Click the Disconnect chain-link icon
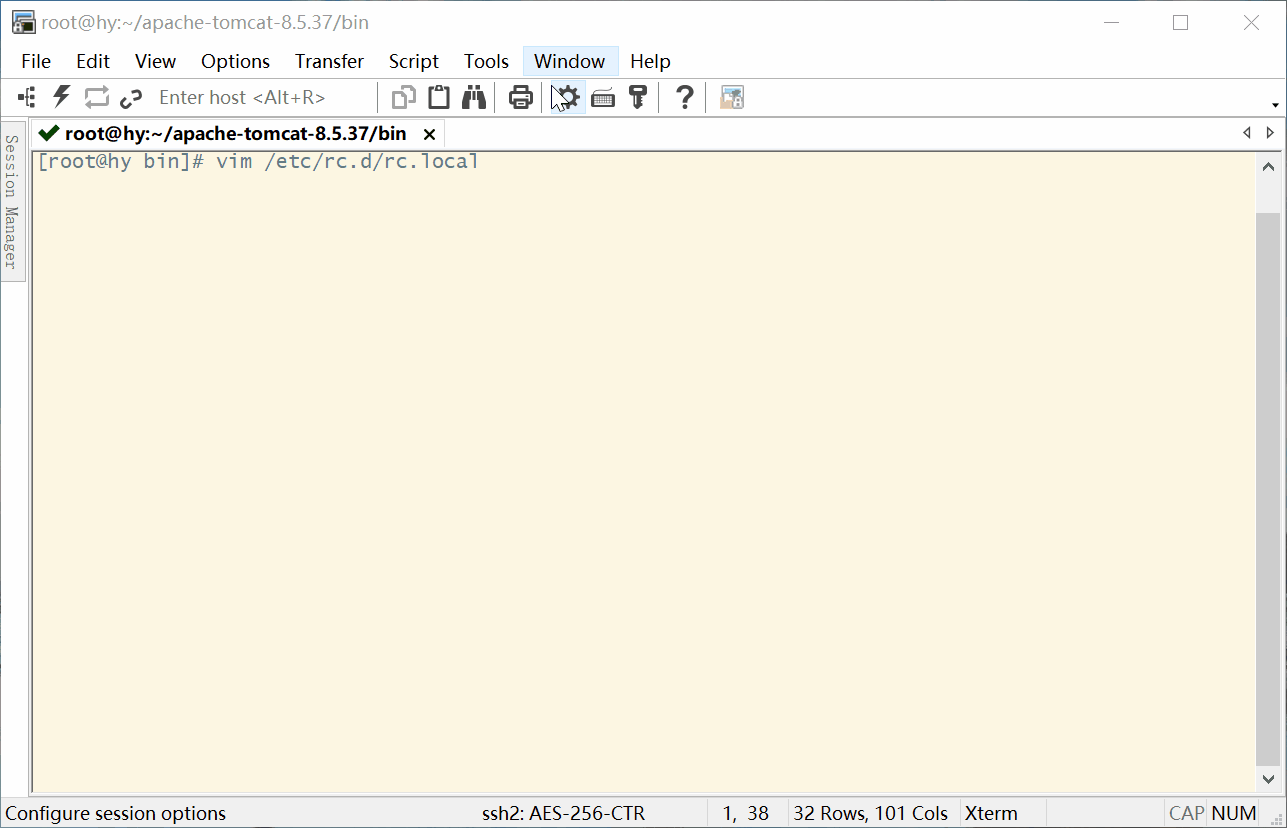 click(x=131, y=97)
